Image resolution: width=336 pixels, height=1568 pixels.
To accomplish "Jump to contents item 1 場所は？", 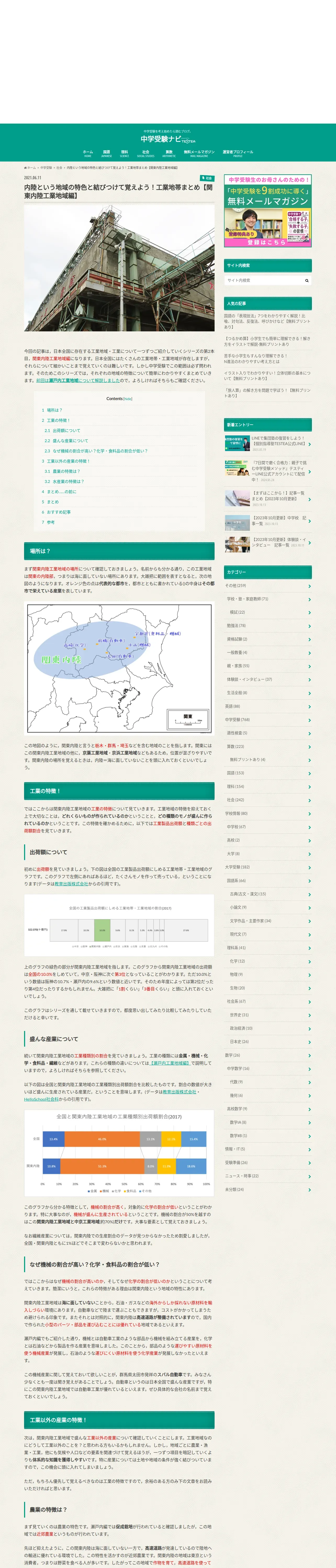I will 52,410.
